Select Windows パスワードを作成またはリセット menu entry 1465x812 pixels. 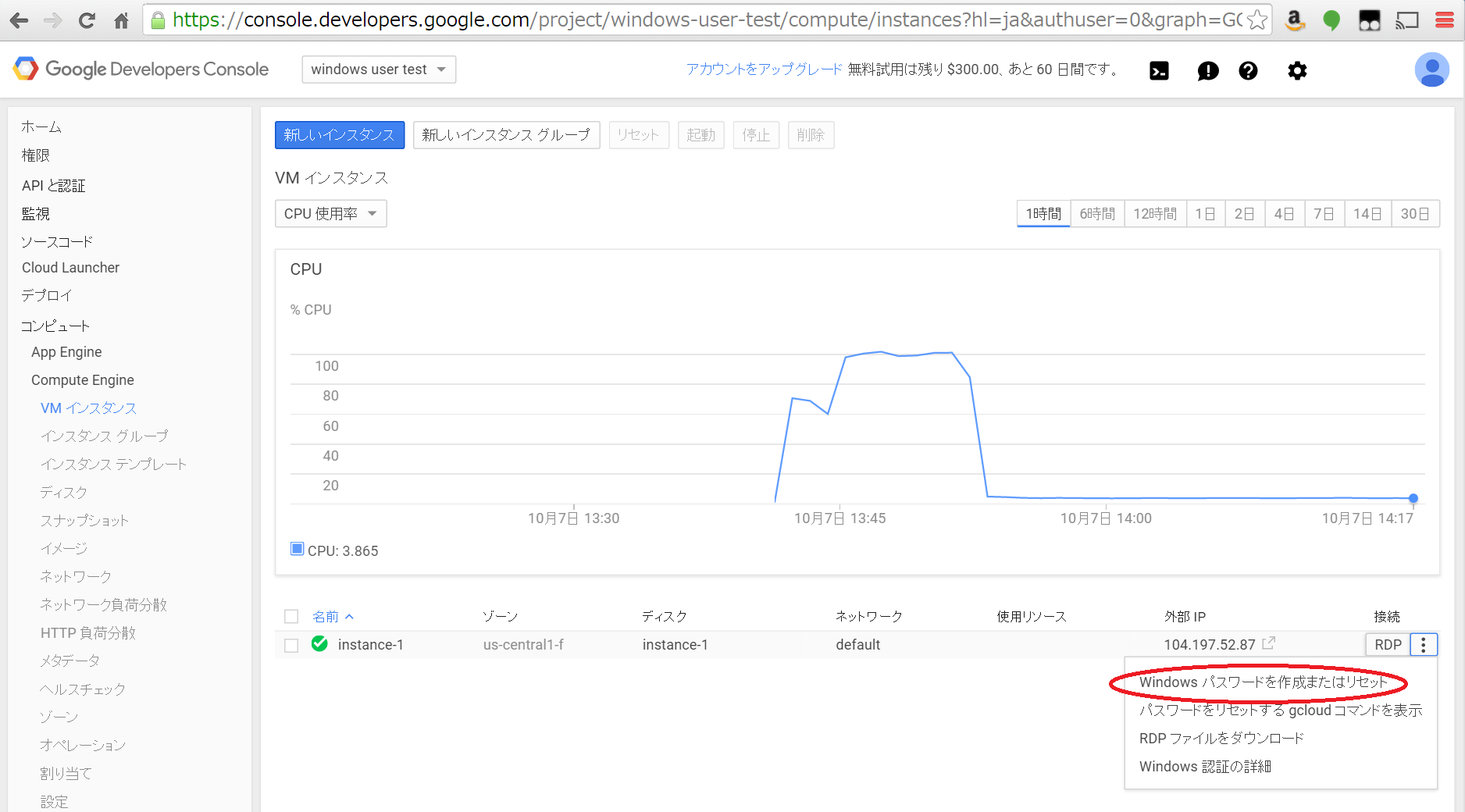1263,682
